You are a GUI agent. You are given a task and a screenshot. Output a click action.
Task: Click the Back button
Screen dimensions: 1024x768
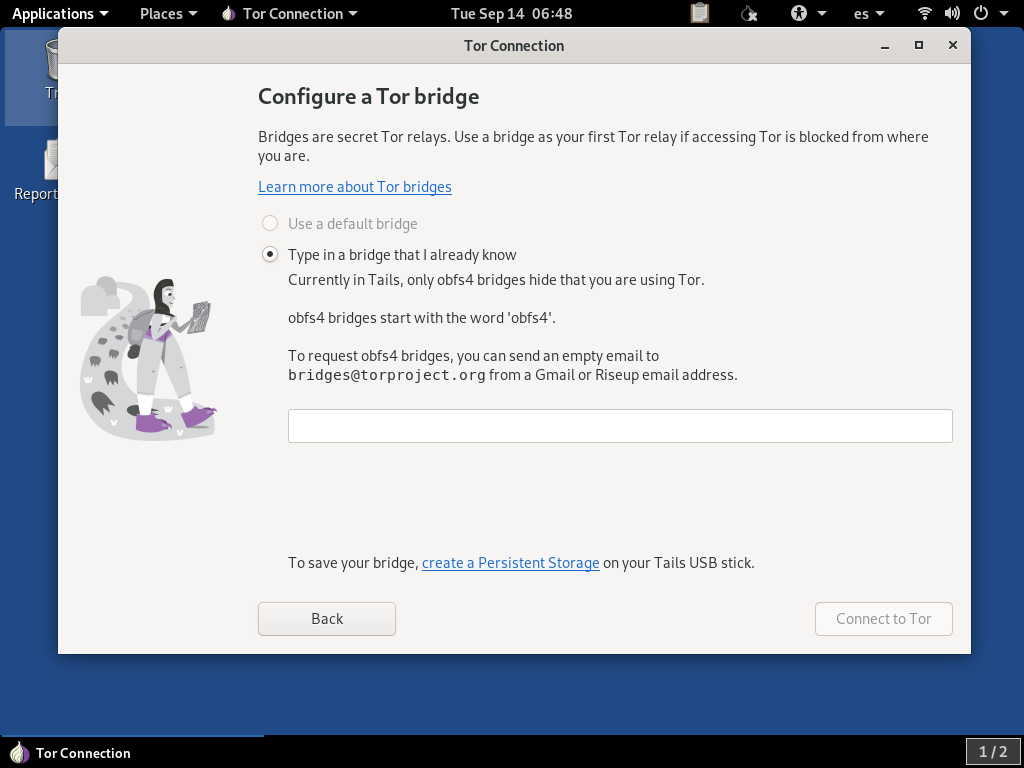pyautogui.click(x=327, y=618)
